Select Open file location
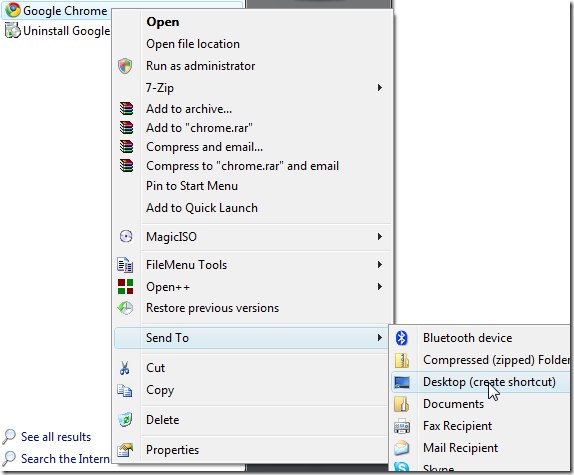Screen dimensions: 574x475 [x=253, y=44]
